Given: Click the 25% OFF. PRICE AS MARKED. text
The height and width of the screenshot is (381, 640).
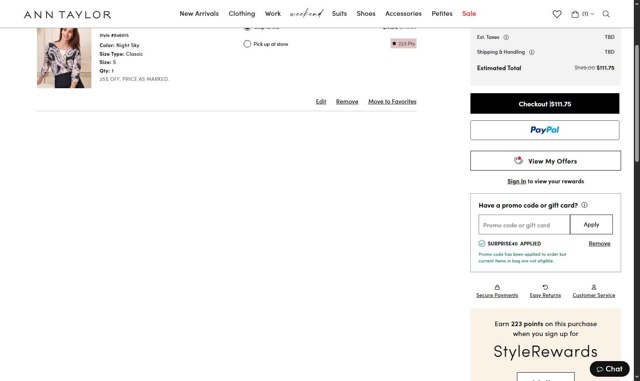Looking at the screenshot, I should pyautogui.click(x=134, y=79).
